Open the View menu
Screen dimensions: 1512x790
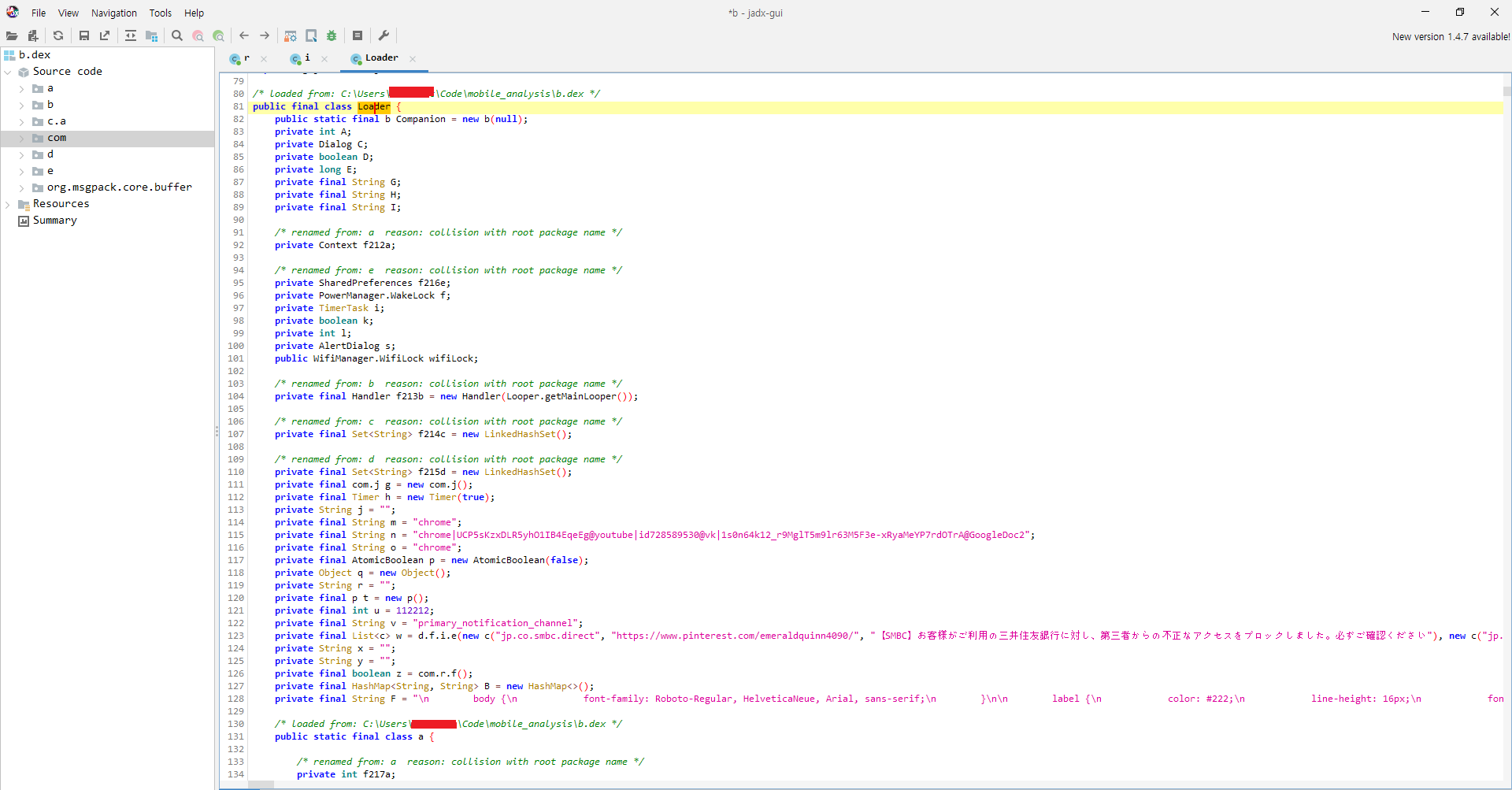pos(69,13)
